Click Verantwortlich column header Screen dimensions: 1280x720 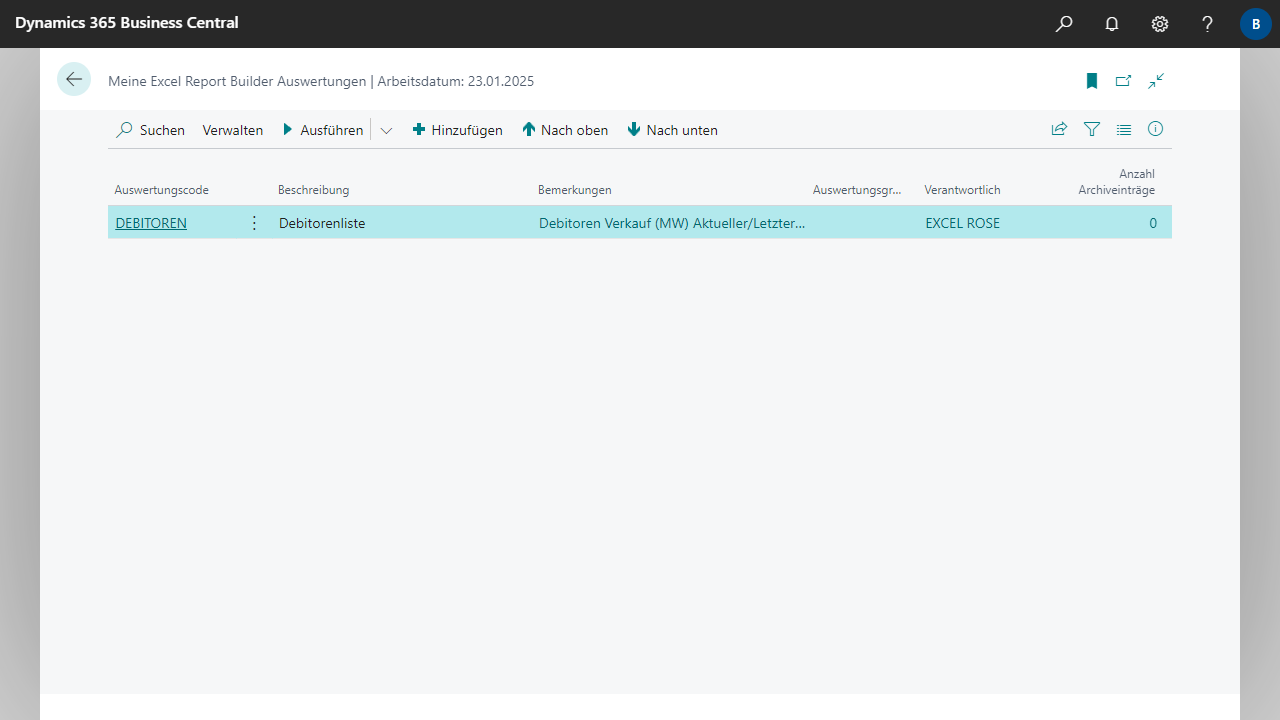point(962,190)
